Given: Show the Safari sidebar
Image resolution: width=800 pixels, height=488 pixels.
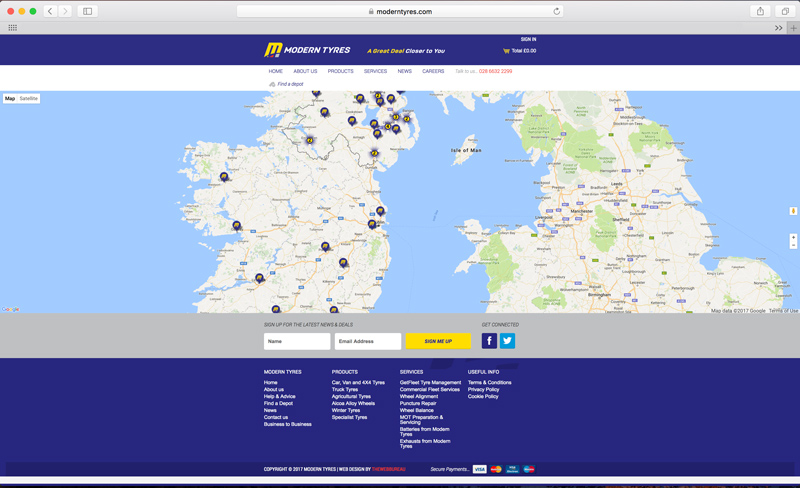Looking at the screenshot, I should (88, 11).
